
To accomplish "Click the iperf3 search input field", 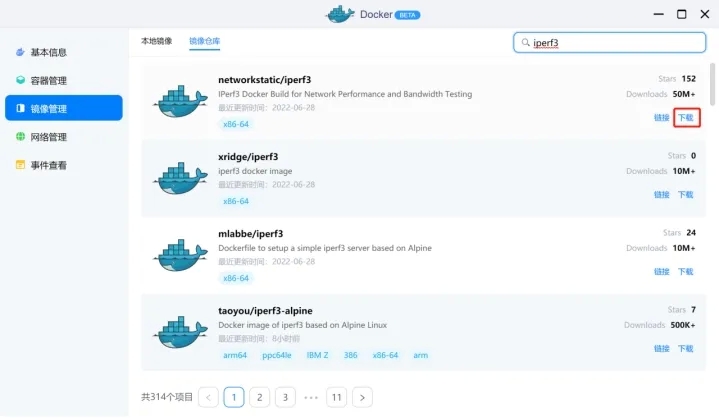I will [609, 43].
